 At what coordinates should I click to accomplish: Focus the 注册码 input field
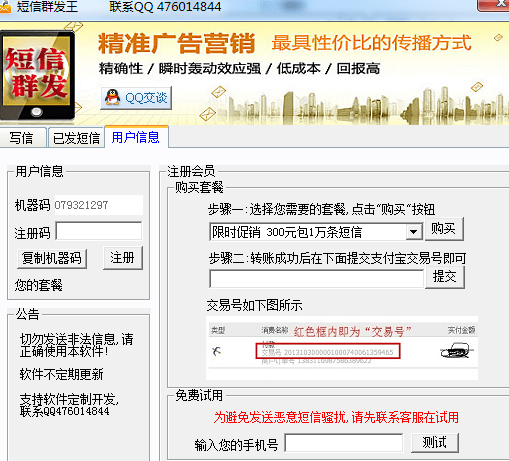pyautogui.click(x=99, y=231)
